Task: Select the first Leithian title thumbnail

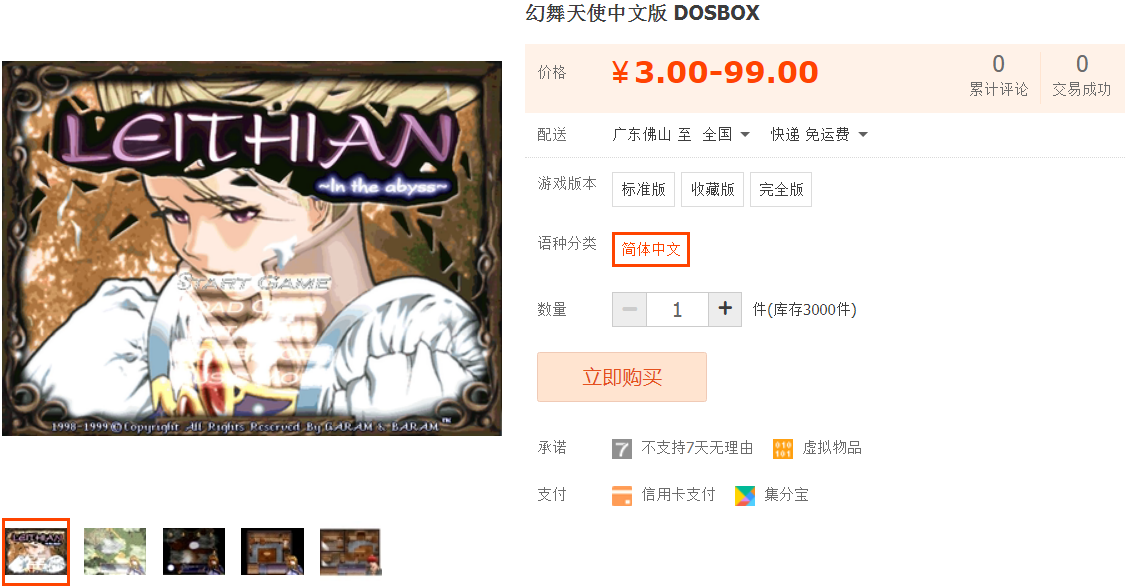Action: coord(36,551)
